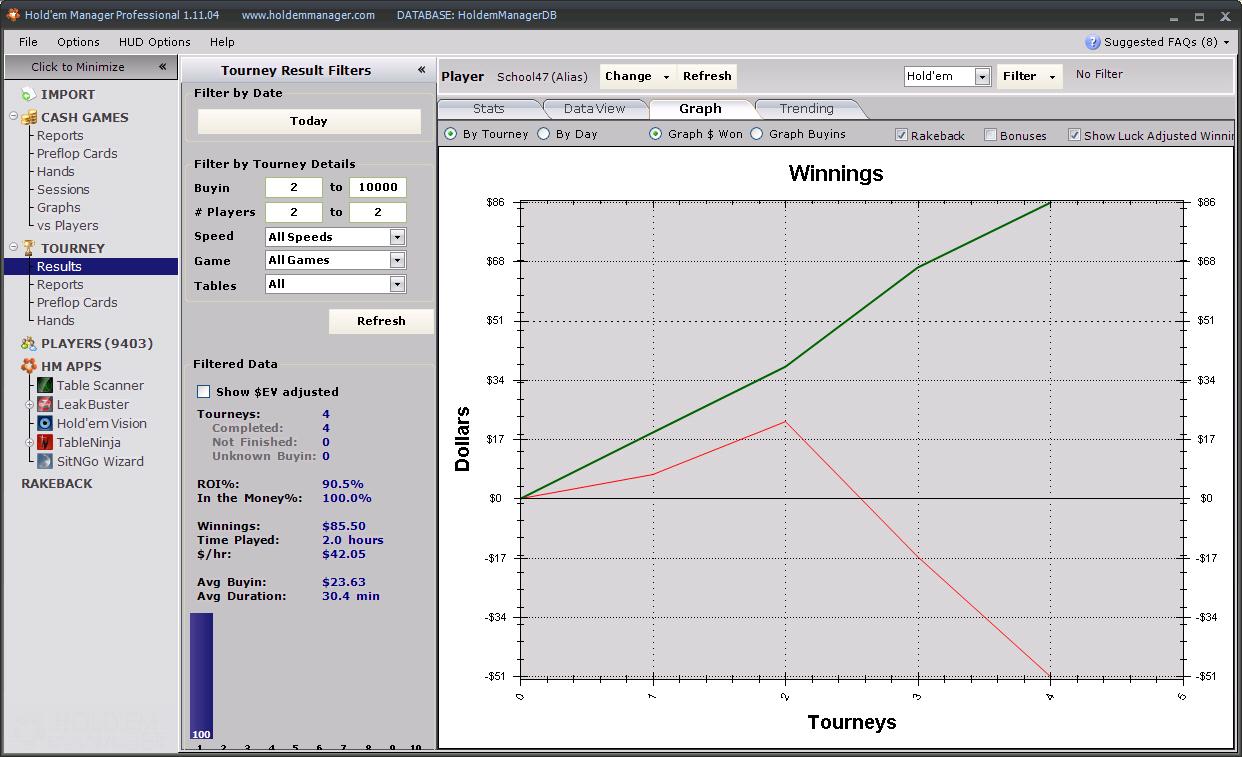Open the TableNinja app icon

coord(45,442)
